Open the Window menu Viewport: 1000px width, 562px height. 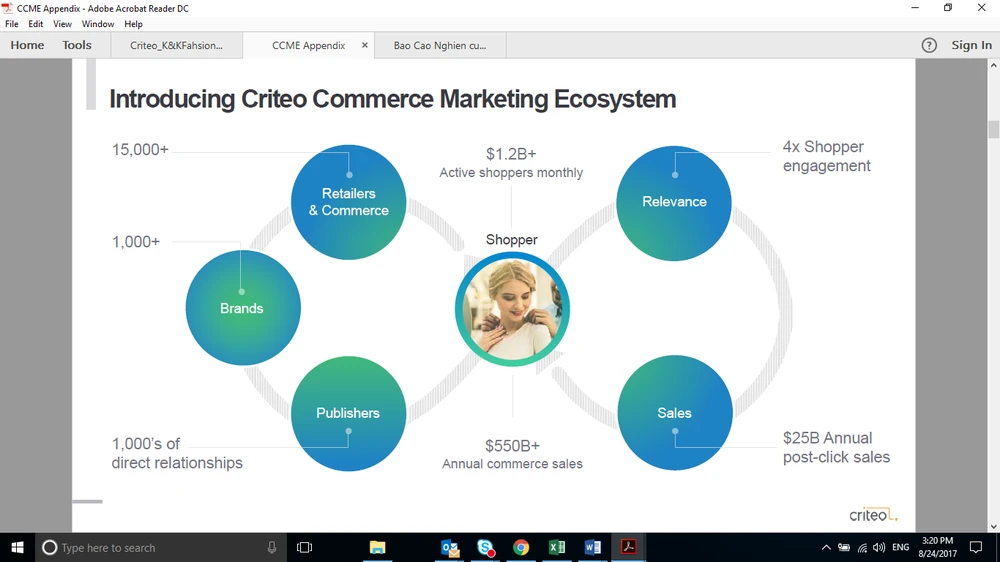(98, 24)
